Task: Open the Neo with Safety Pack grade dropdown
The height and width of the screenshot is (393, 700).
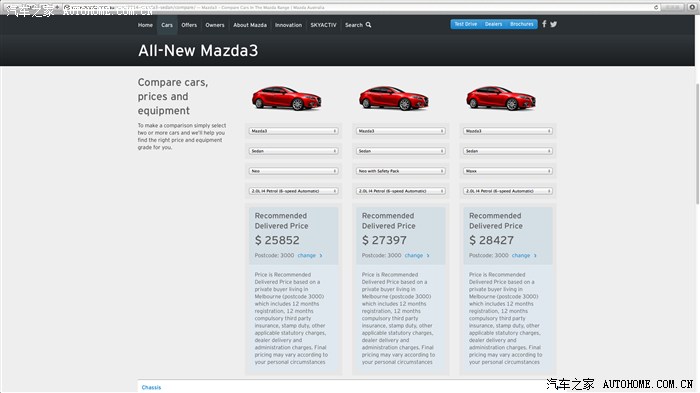Action: (401, 171)
